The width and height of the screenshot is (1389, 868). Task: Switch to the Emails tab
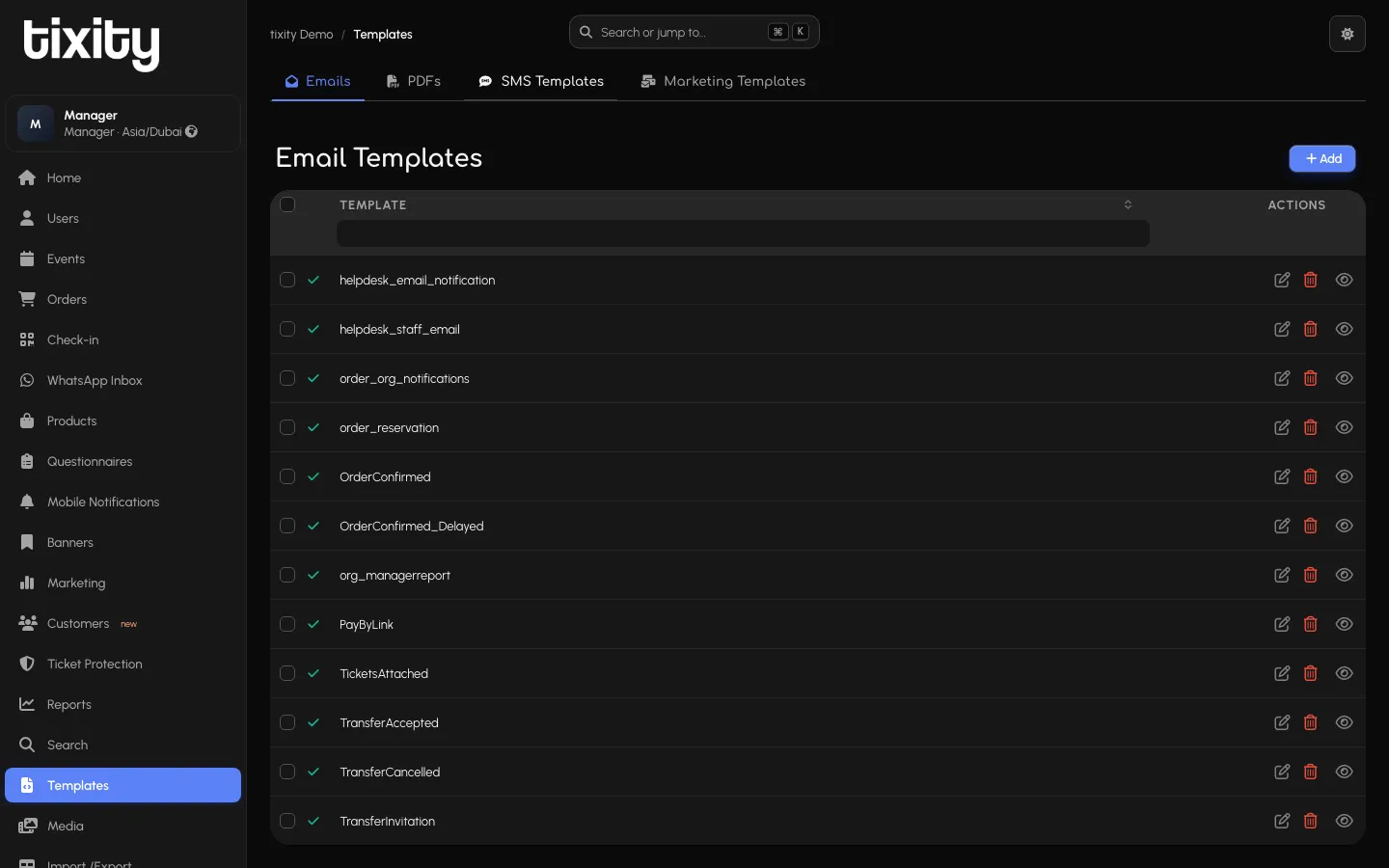[x=317, y=81]
